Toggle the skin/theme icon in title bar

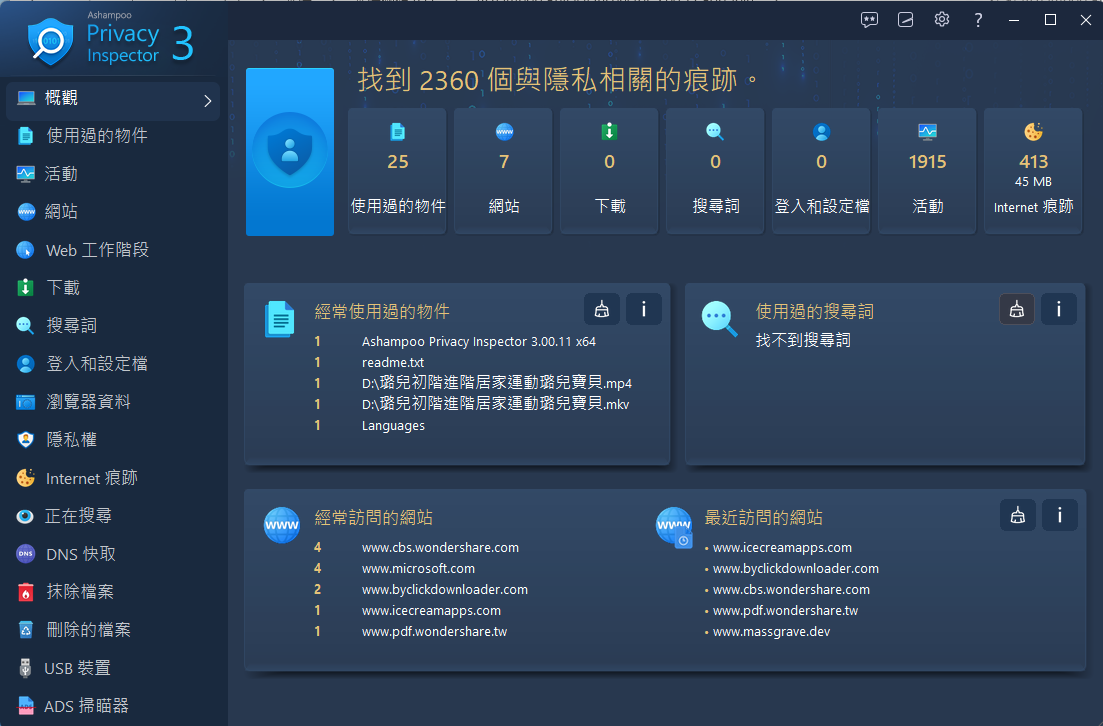pyautogui.click(x=905, y=20)
